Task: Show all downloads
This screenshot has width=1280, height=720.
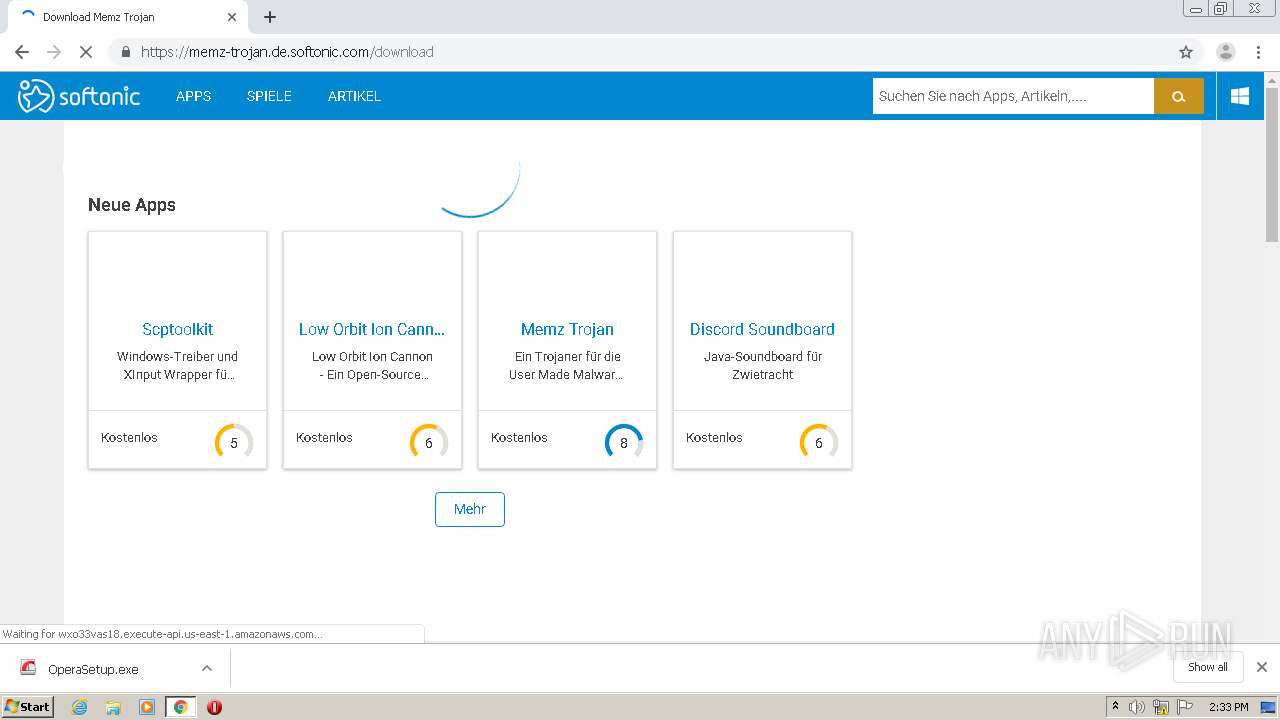Action: tap(1208, 667)
